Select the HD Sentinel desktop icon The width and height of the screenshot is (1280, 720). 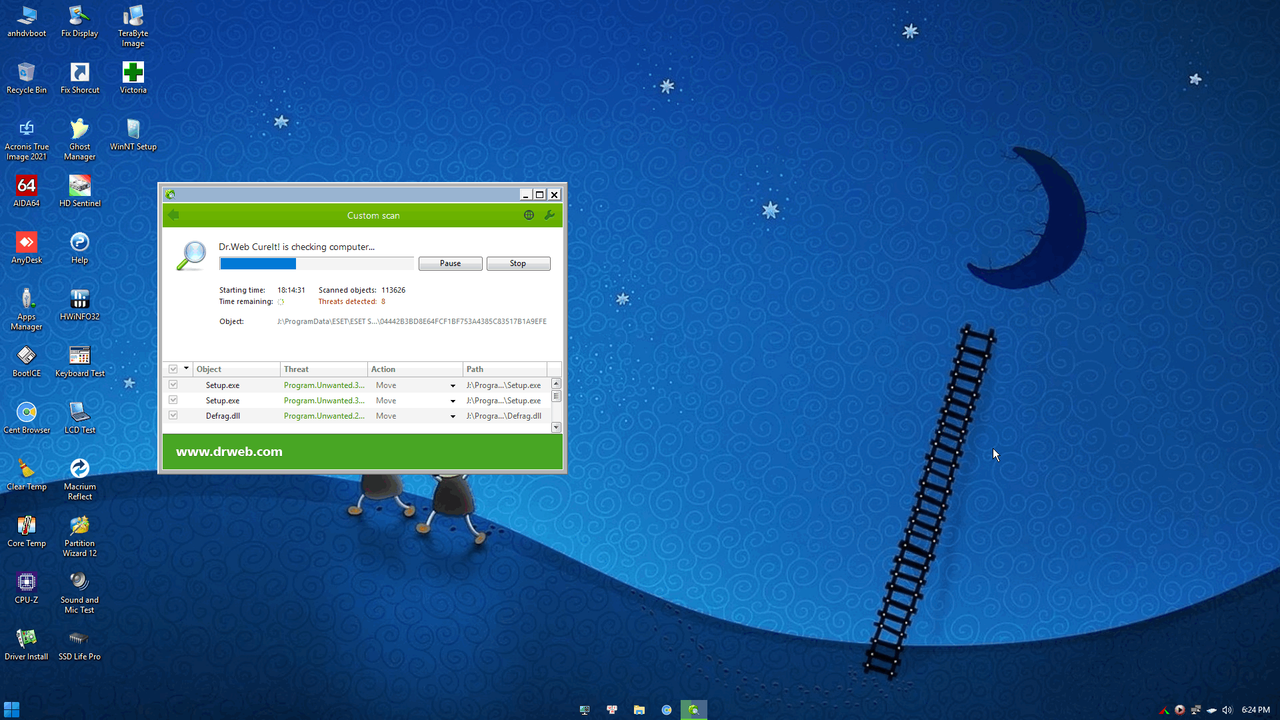tap(80, 191)
